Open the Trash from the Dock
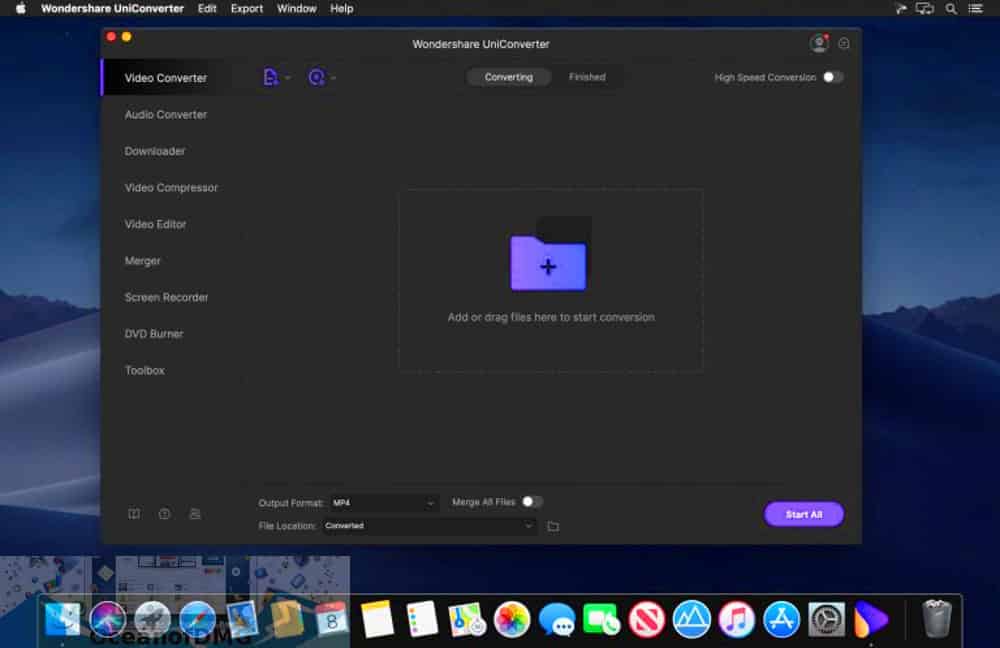Screen dimensions: 1000x648 [936, 619]
